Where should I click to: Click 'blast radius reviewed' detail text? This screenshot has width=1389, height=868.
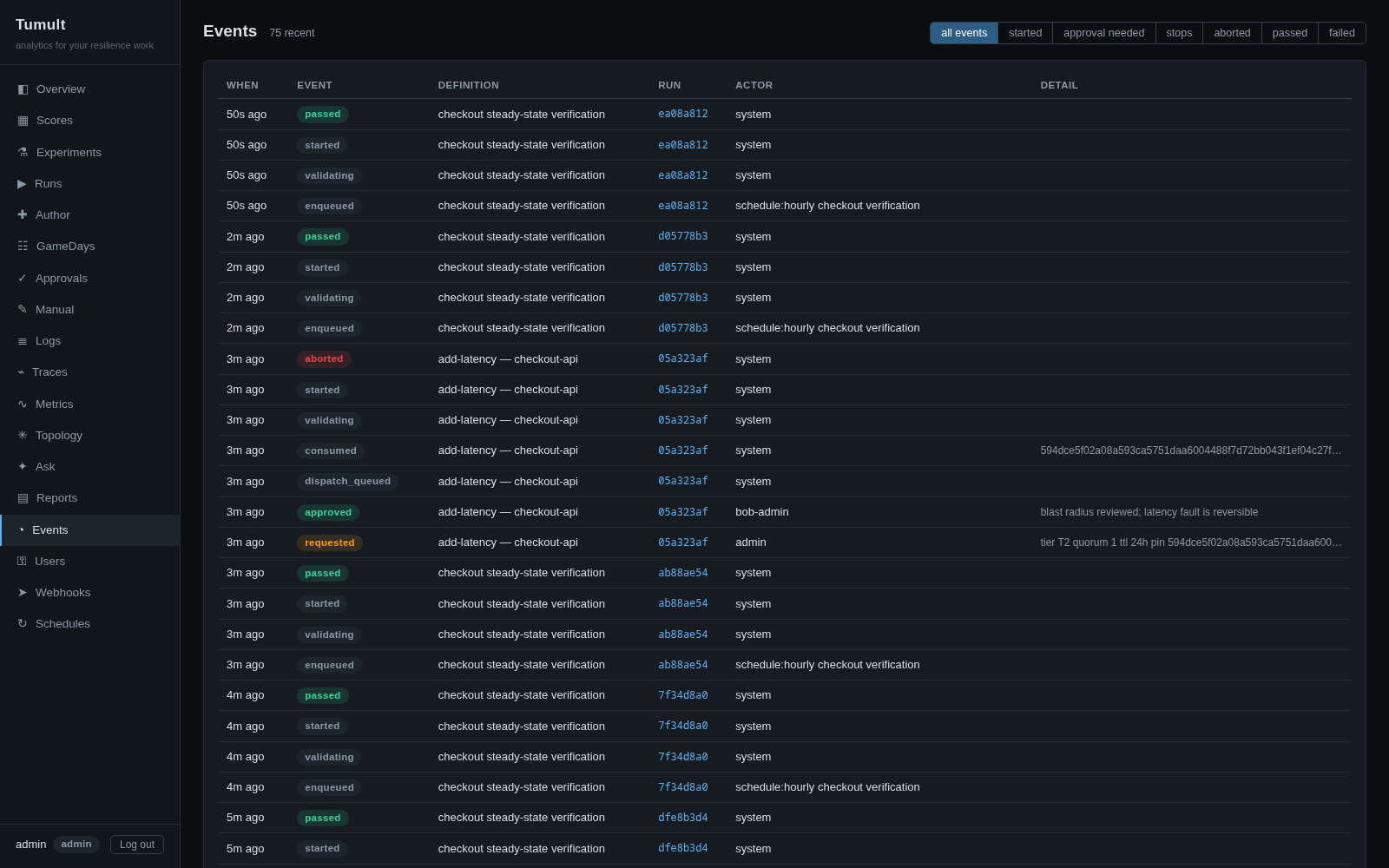point(1149,512)
